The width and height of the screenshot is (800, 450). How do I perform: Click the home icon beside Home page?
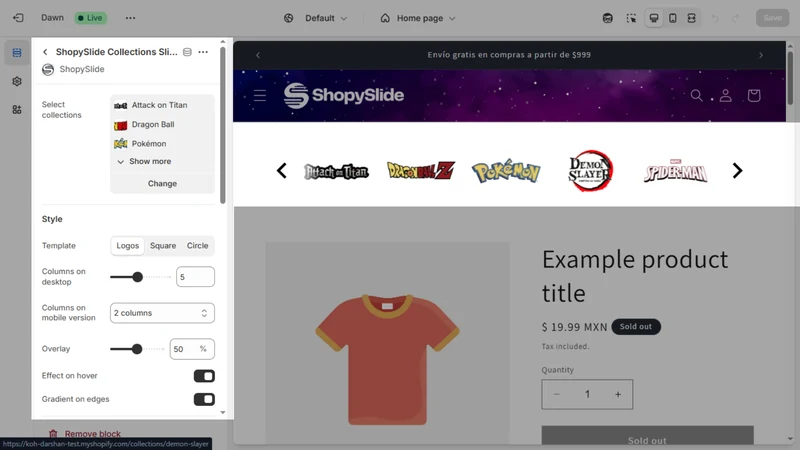385,18
